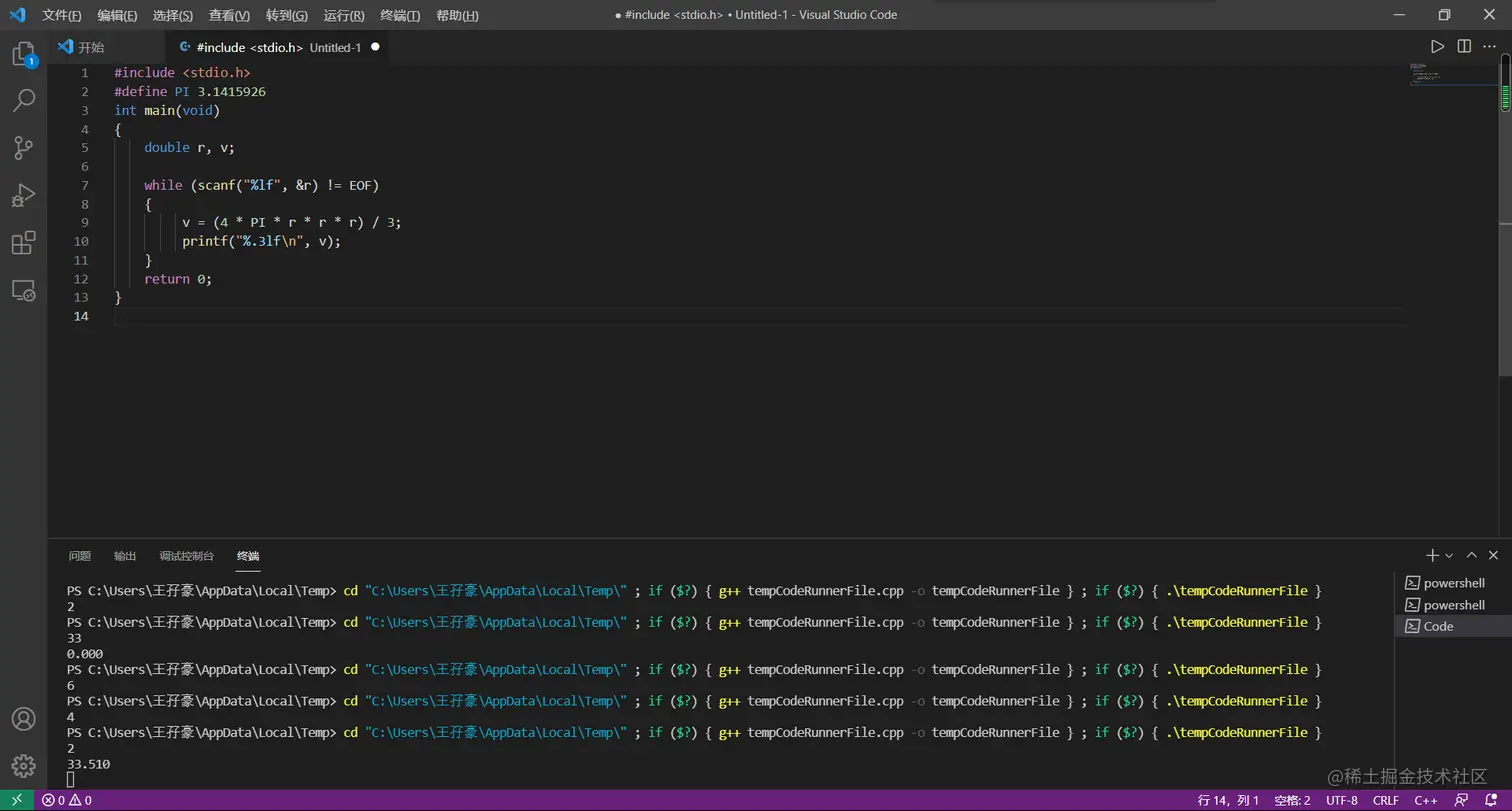
Task: Open the Extensions view icon
Action: [23, 243]
